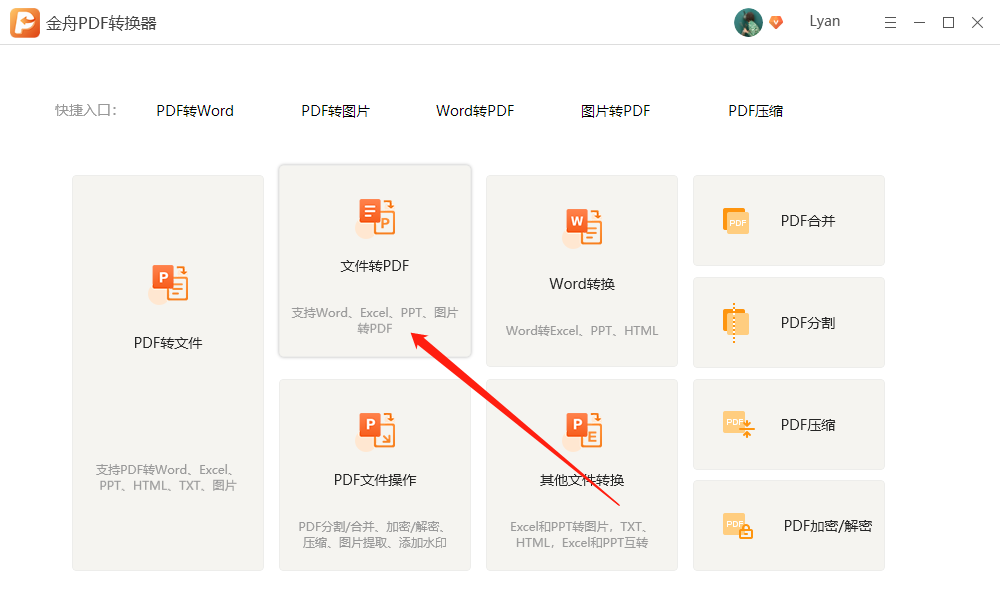Click the Word转换 card icon
Viewport: 1000px width, 607px height.
pos(582,228)
